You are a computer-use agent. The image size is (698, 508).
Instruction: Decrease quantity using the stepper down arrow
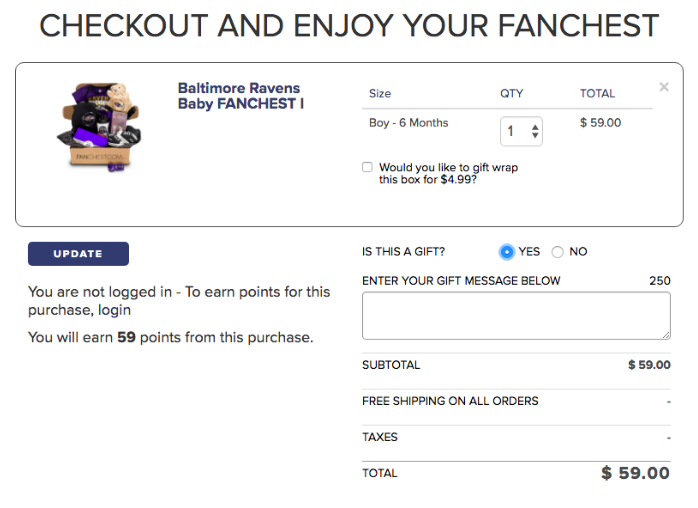click(x=535, y=135)
